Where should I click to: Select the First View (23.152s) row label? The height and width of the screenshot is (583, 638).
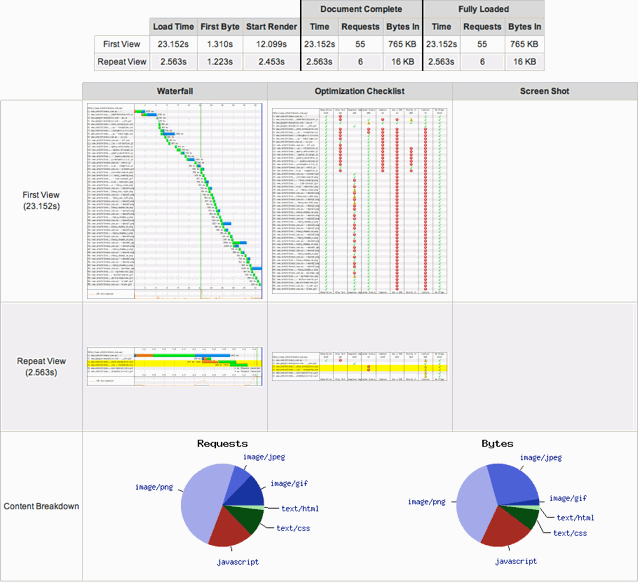[41, 200]
